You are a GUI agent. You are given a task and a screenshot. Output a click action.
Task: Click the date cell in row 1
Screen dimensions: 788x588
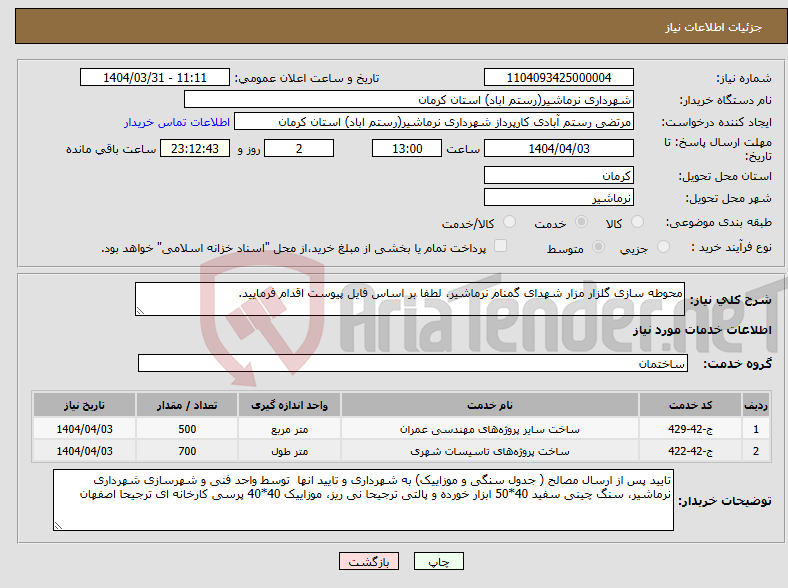pyautogui.click(x=84, y=429)
